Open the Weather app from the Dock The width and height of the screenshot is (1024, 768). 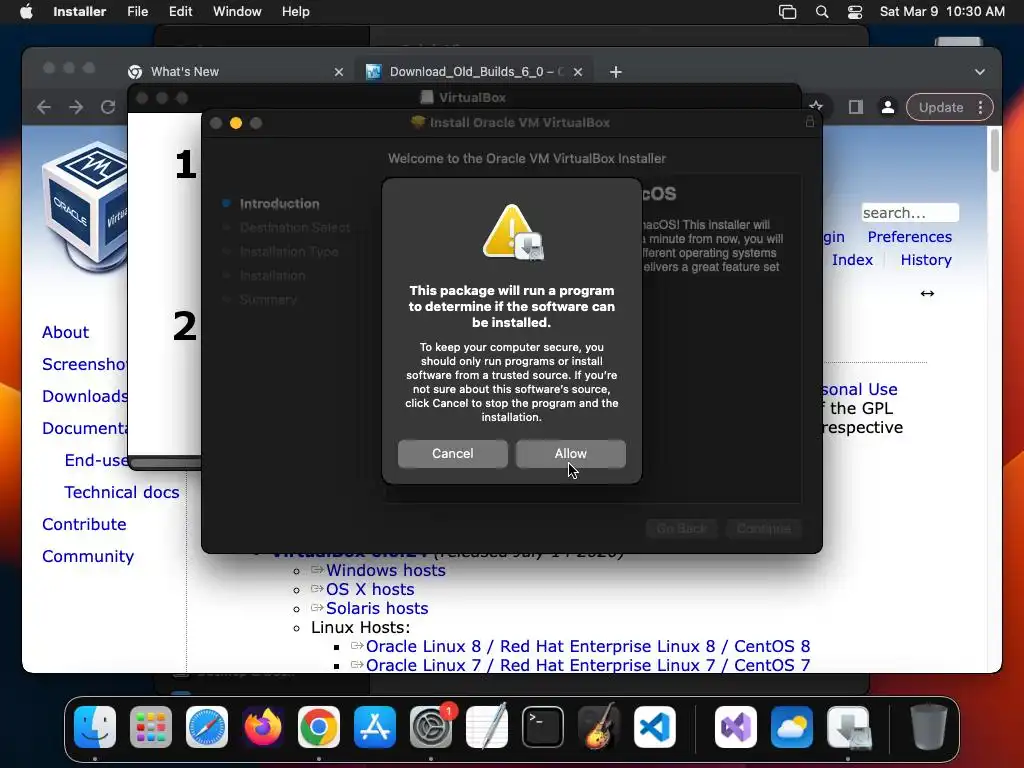pos(792,727)
